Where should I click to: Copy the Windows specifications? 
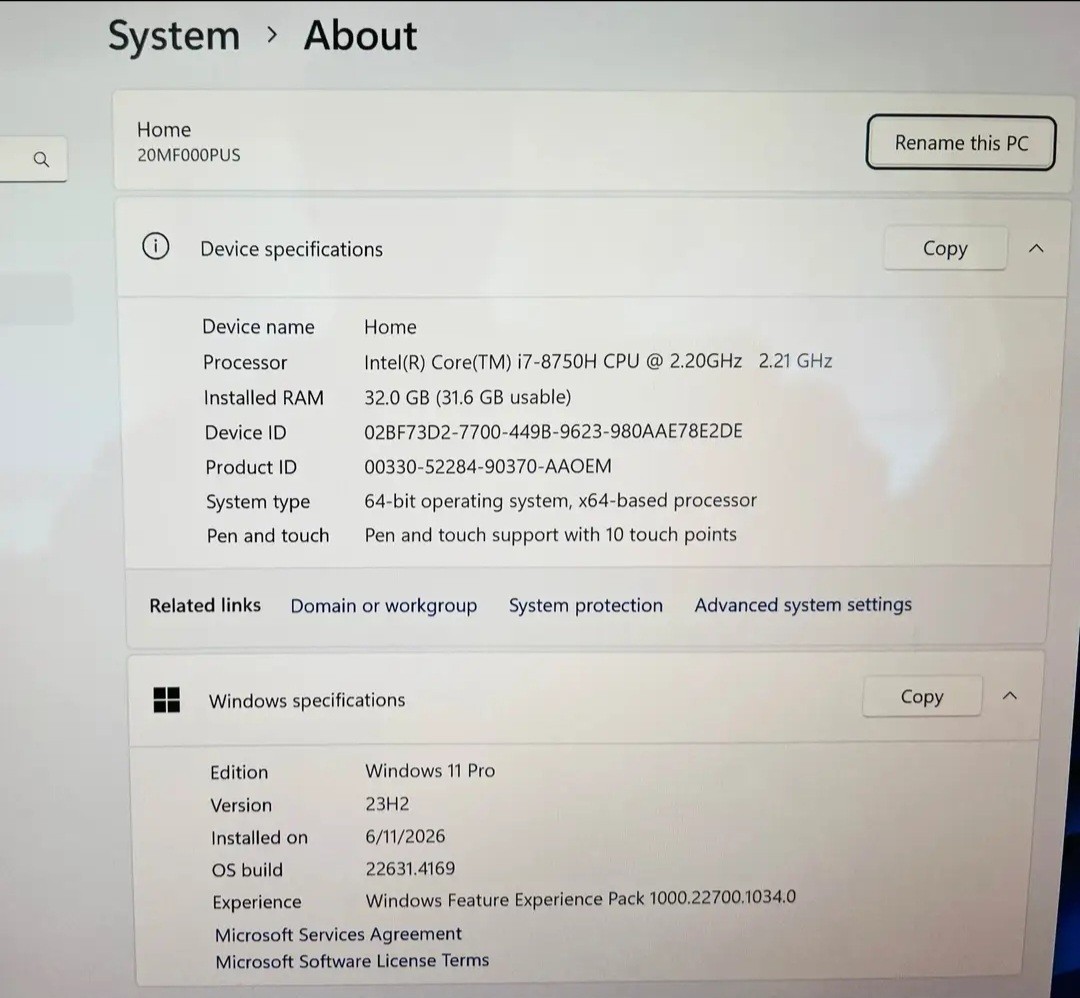(x=922, y=696)
